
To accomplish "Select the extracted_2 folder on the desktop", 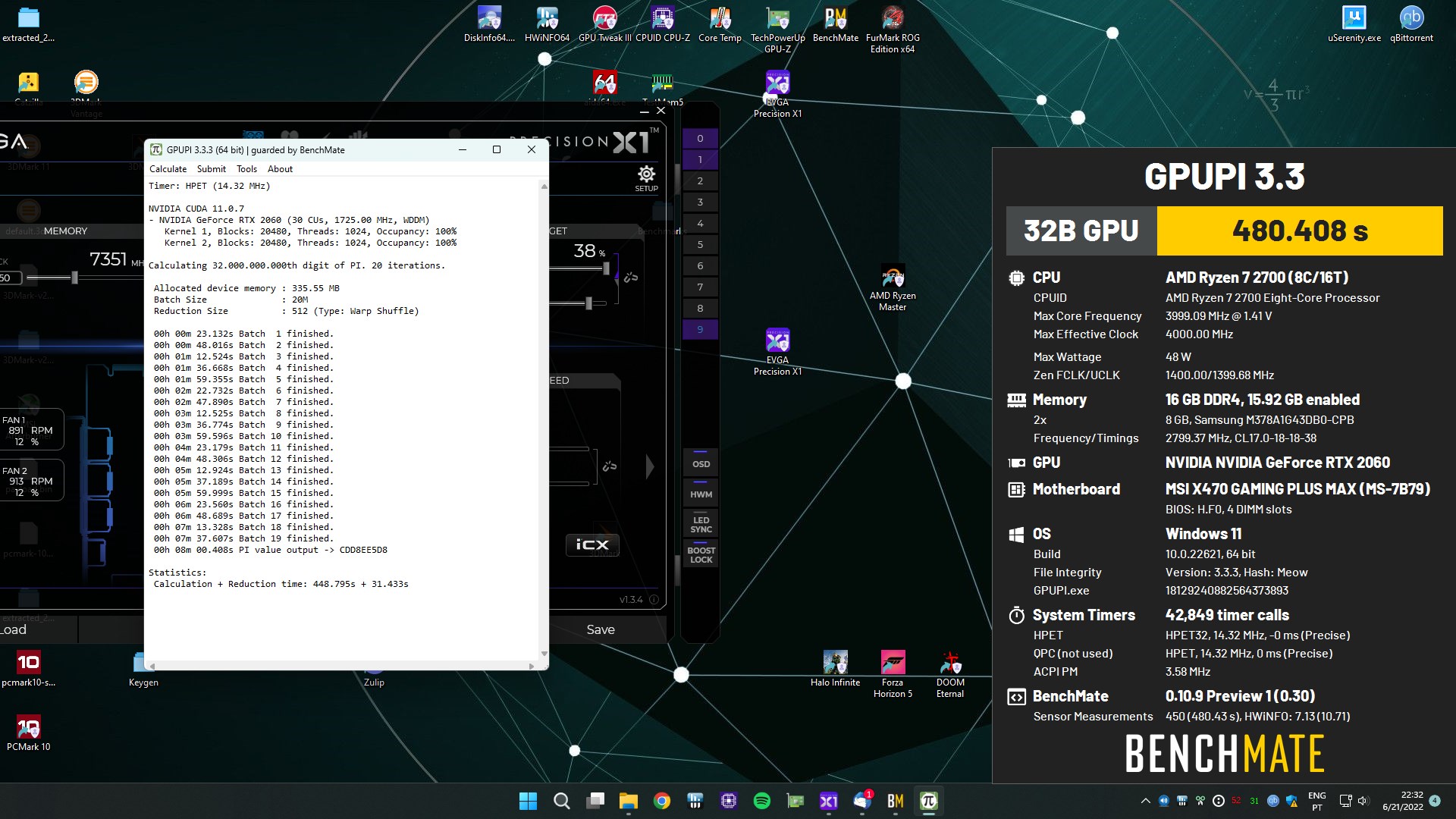I will 28,24.
